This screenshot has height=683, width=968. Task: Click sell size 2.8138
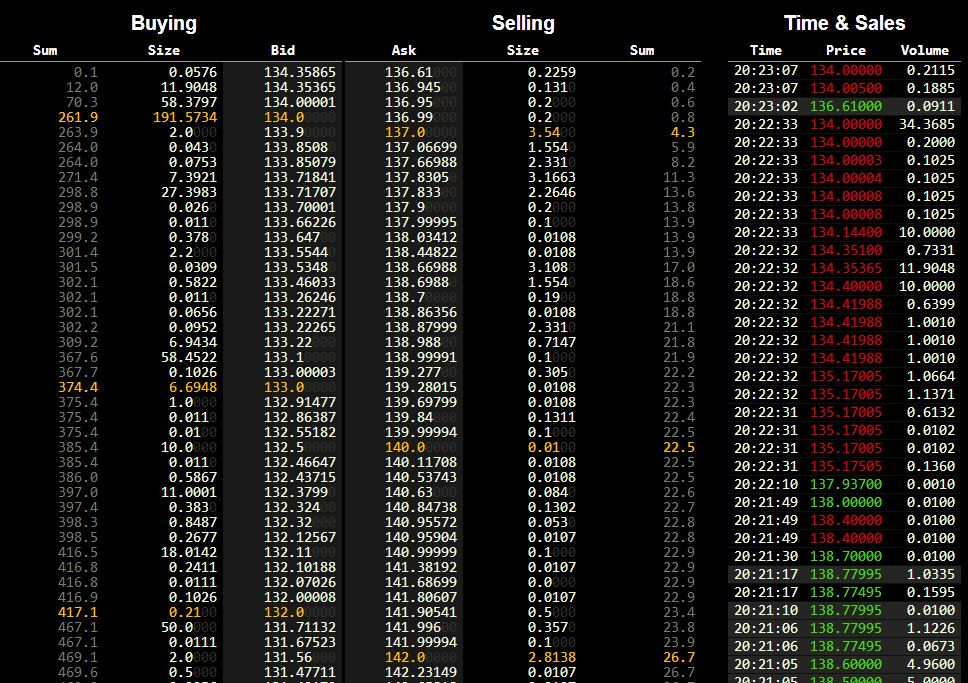point(552,658)
